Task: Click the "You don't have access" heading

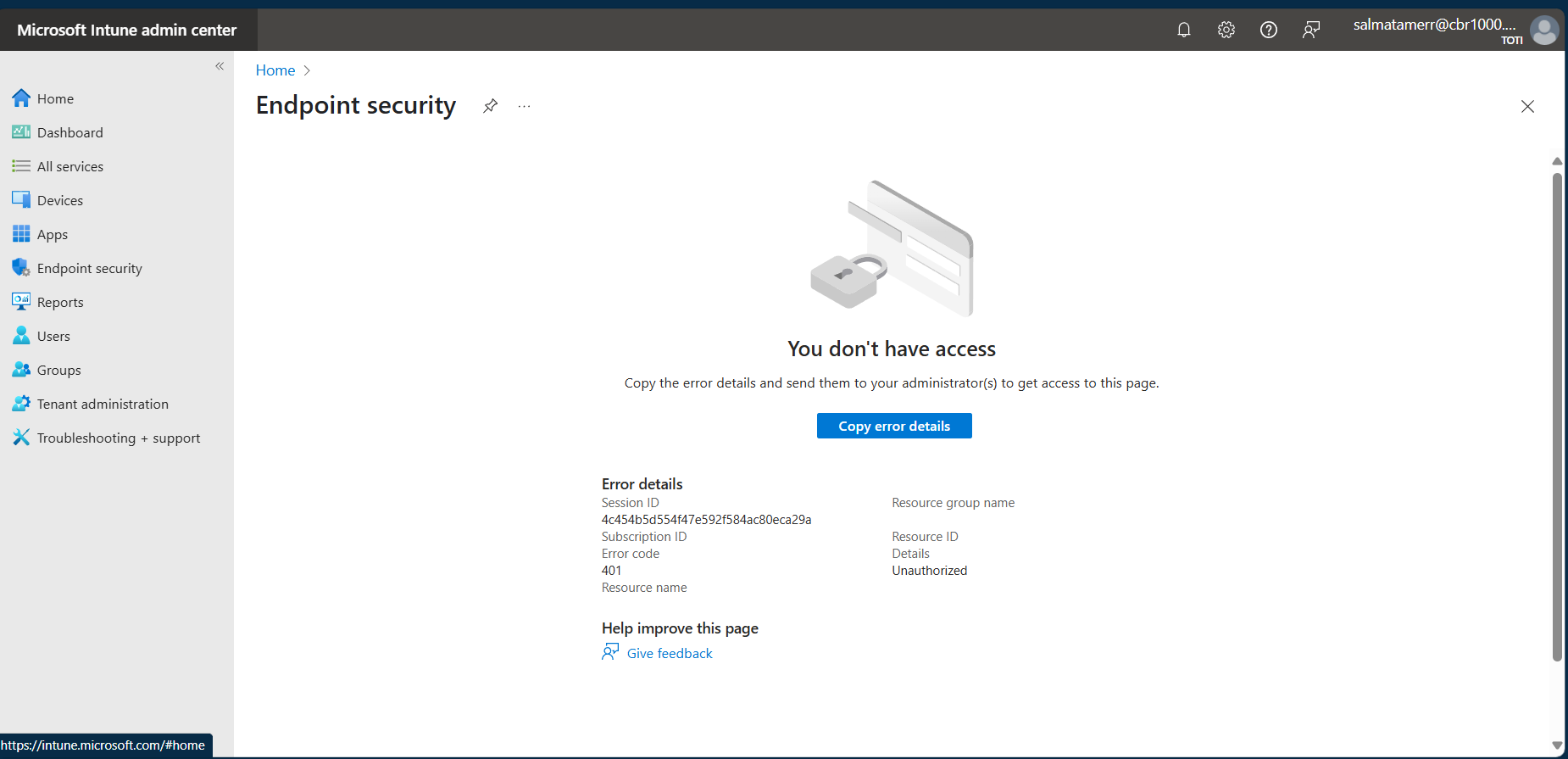Action: (892, 349)
